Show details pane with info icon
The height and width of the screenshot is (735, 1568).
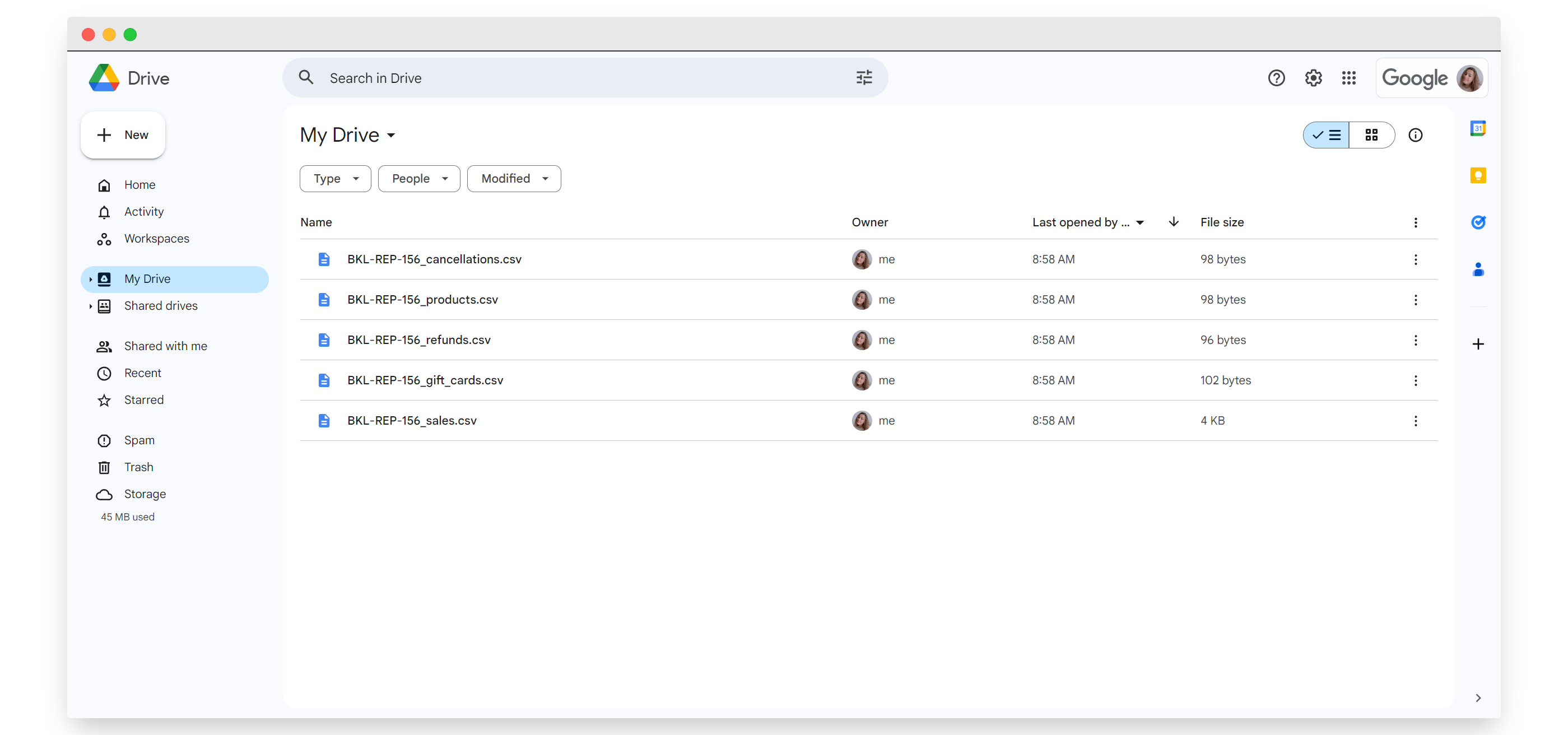[1416, 134]
